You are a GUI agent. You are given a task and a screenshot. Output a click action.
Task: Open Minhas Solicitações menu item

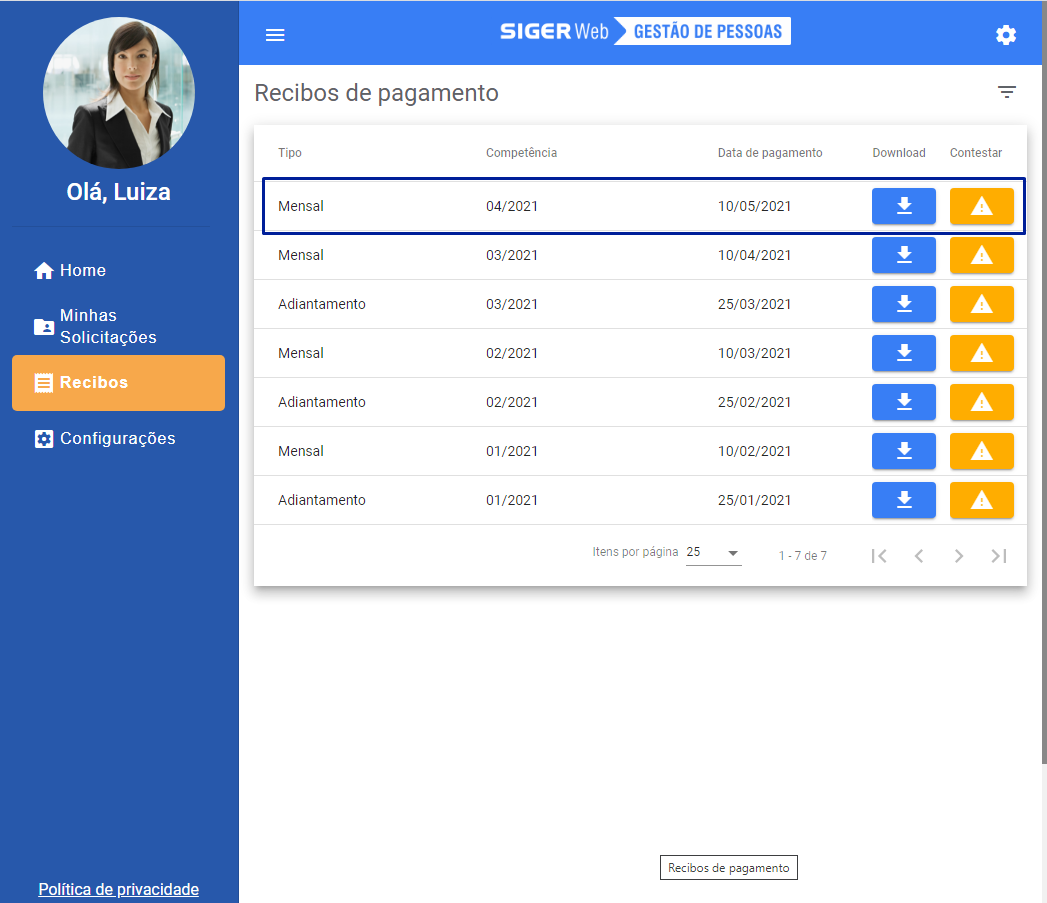(x=108, y=327)
